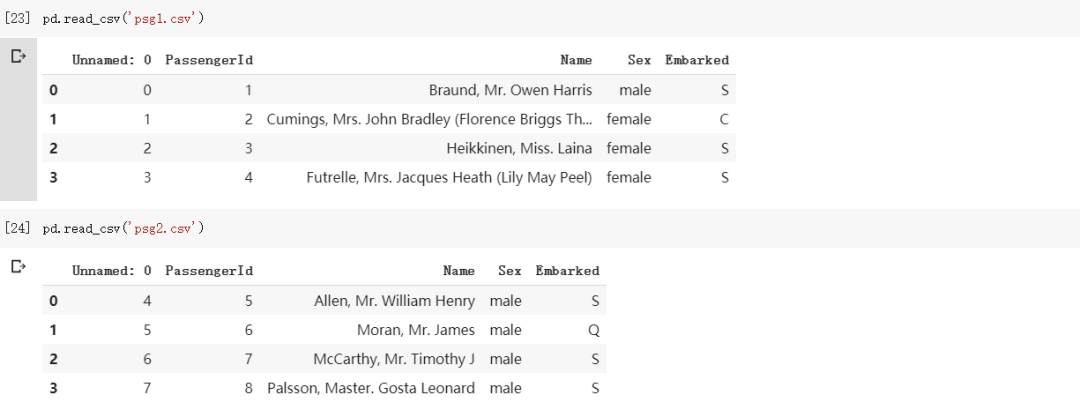Click the PassengerId header in second table
The height and width of the screenshot is (410, 1080).
tap(209, 270)
